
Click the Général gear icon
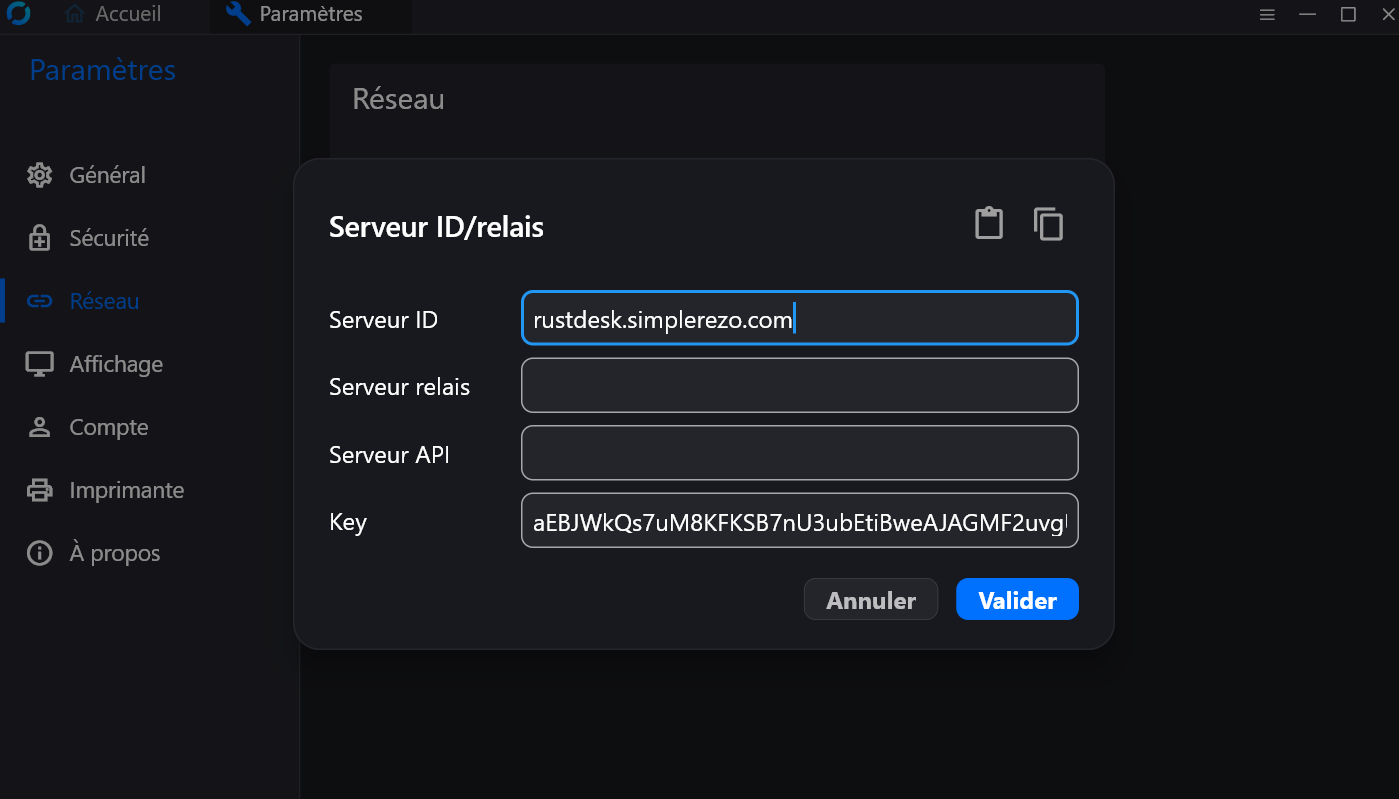(39, 175)
